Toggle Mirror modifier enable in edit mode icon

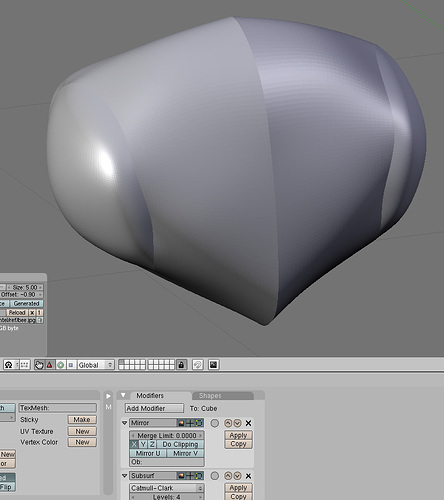pos(199,423)
